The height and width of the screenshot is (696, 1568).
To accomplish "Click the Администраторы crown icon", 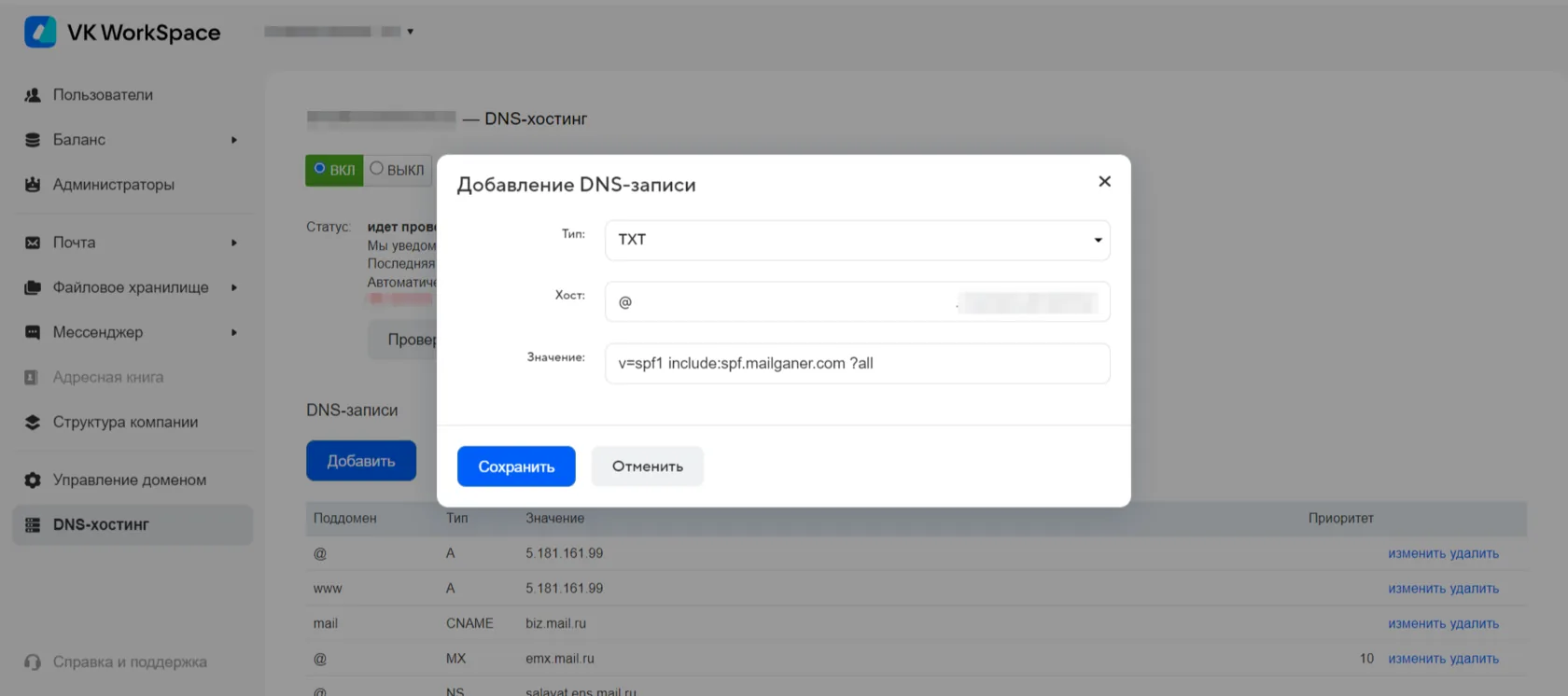I will pyautogui.click(x=33, y=185).
